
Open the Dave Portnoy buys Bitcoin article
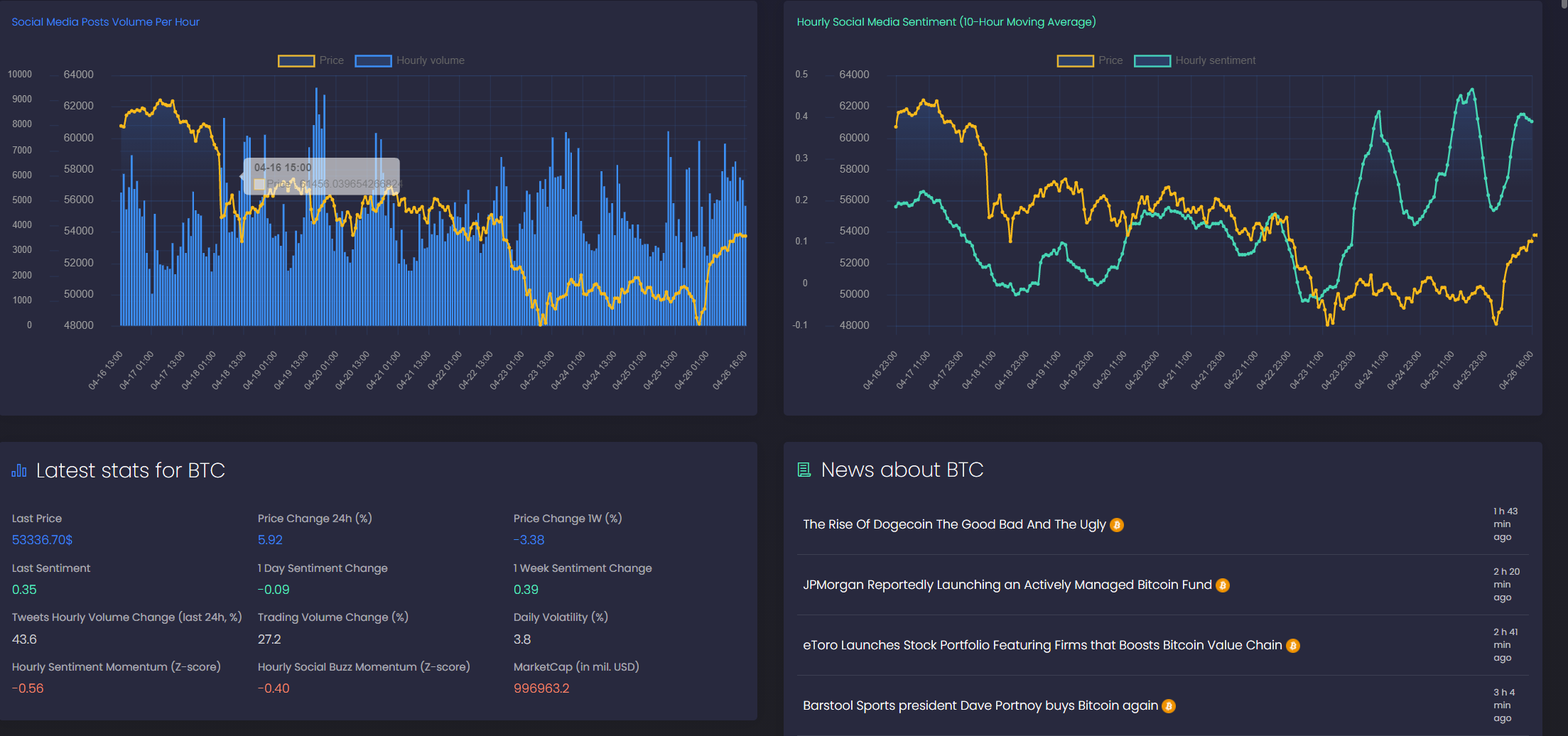coord(980,705)
